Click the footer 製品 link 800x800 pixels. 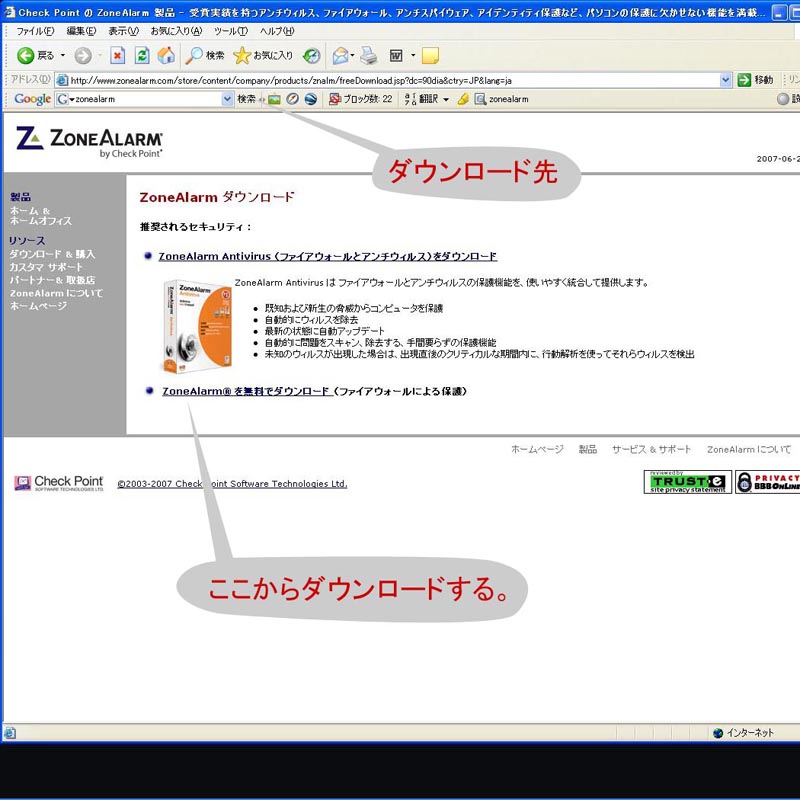(588, 449)
